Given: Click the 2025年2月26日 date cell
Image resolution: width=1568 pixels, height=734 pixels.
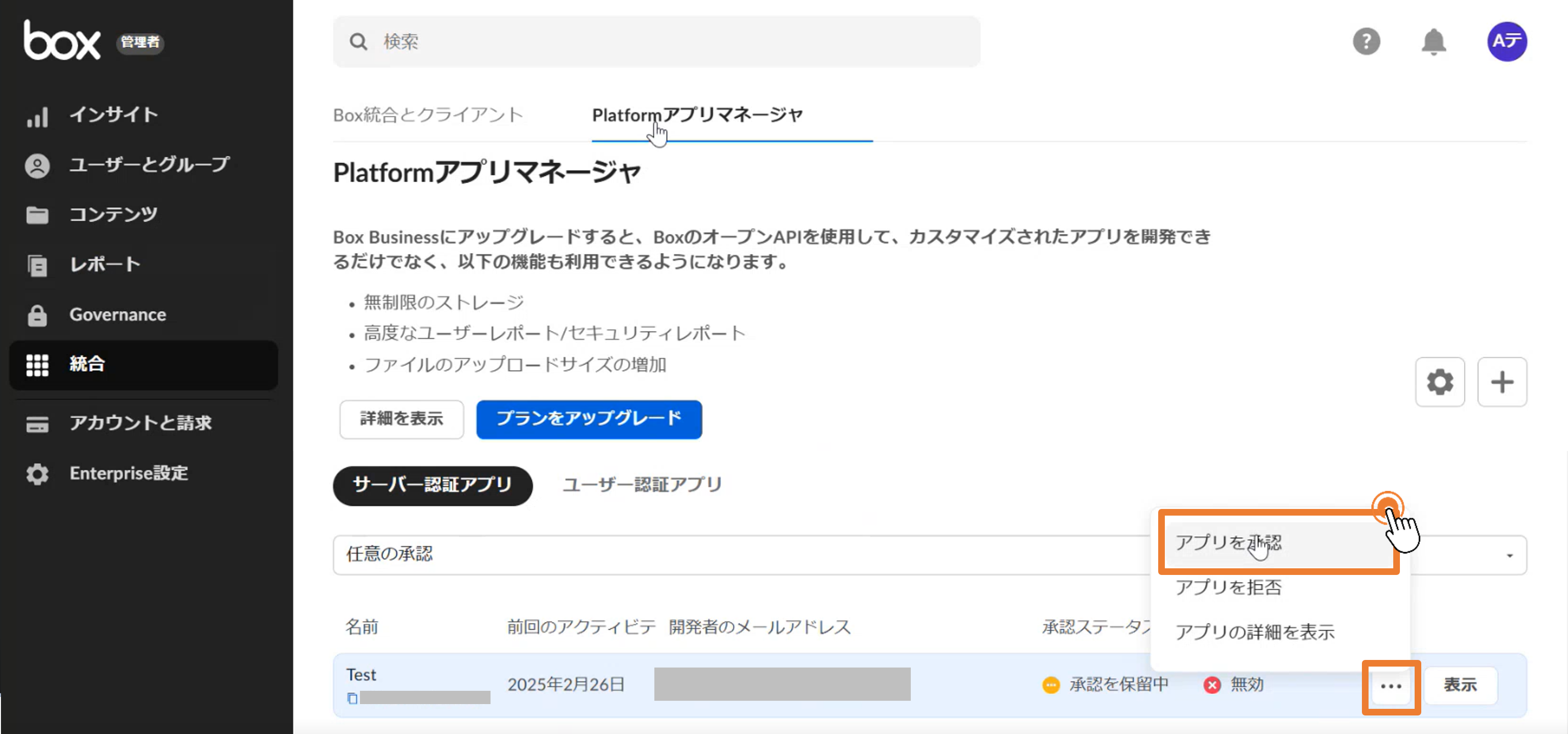Looking at the screenshot, I should (x=566, y=684).
